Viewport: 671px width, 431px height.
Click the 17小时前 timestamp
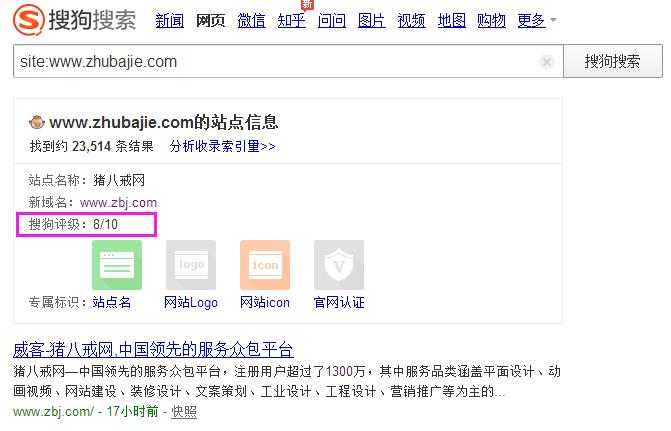coord(132,412)
